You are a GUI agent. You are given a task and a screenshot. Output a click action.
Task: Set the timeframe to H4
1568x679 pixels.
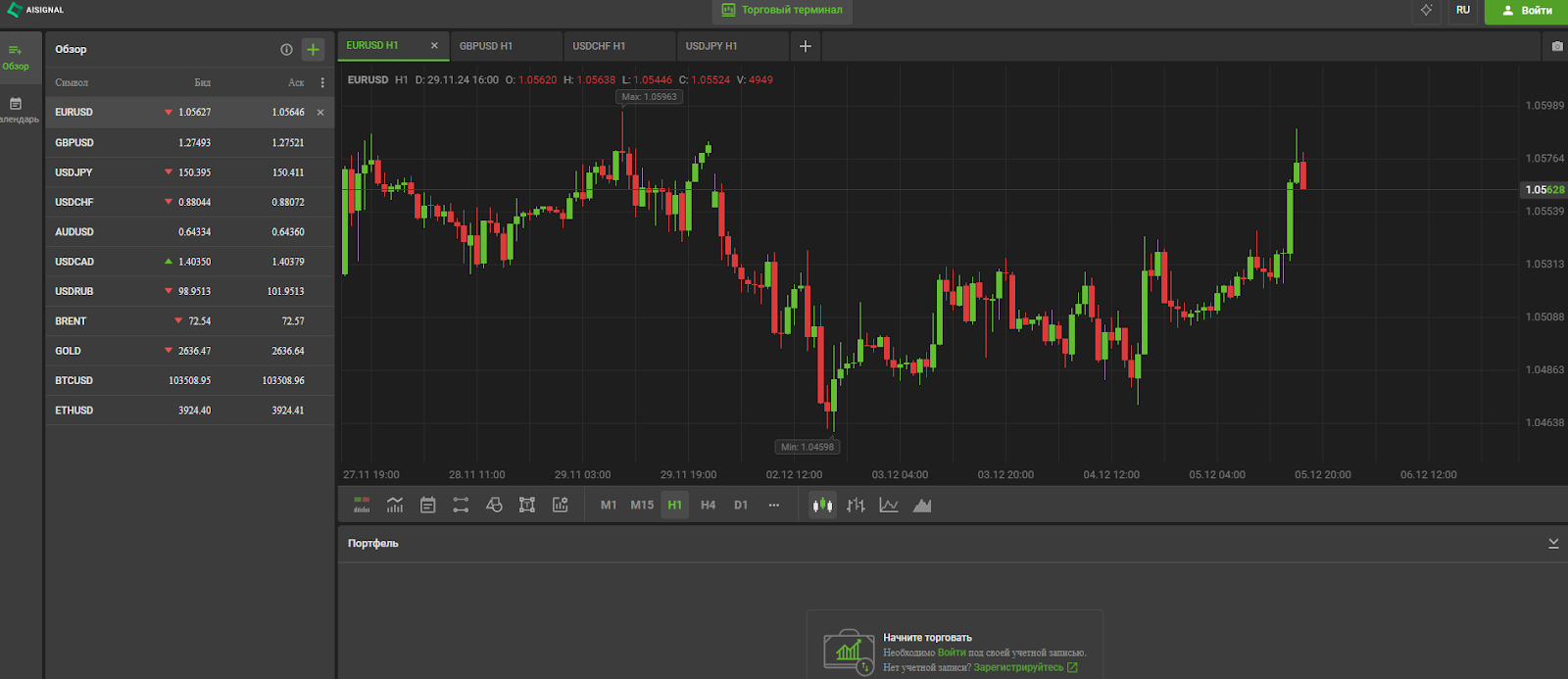[709, 506]
